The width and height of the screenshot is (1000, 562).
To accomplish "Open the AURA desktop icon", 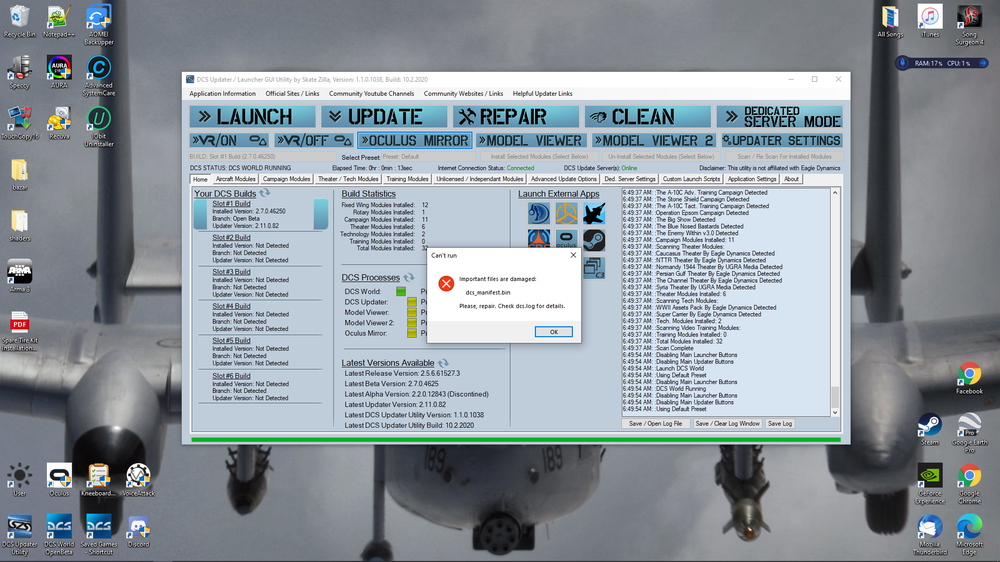I will [59, 71].
